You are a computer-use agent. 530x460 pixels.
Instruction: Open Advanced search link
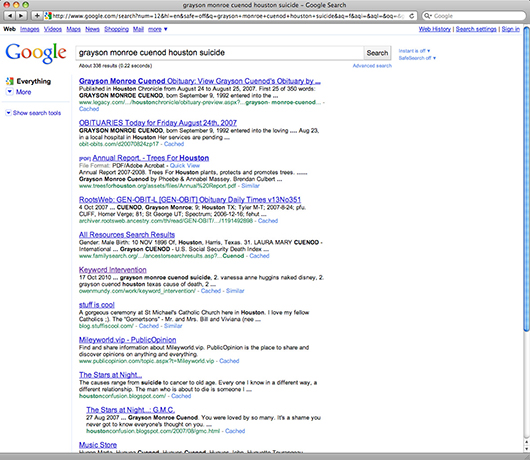[x=372, y=66]
